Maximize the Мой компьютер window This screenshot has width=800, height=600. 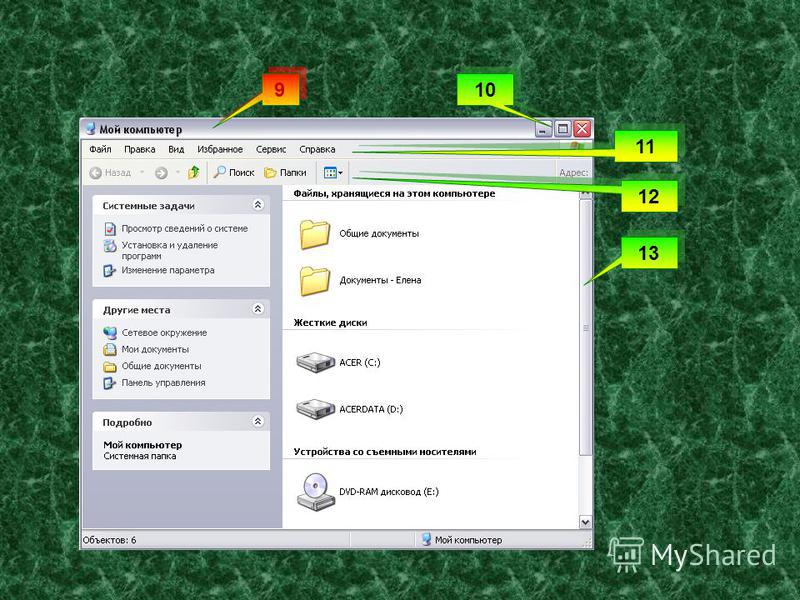[x=562, y=129]
